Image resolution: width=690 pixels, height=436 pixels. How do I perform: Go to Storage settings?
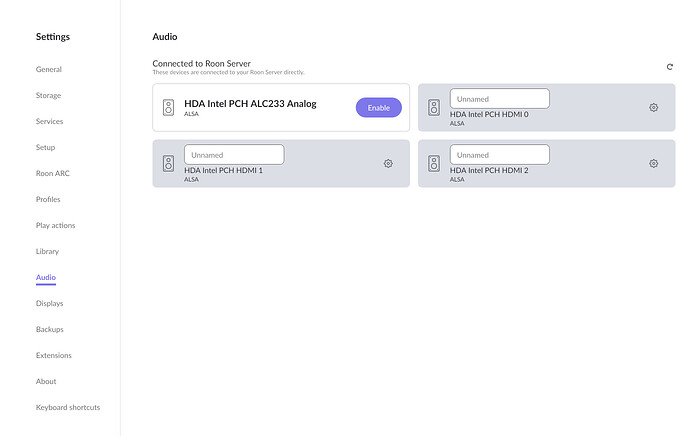pyautogui.click(x=48, y=96)
